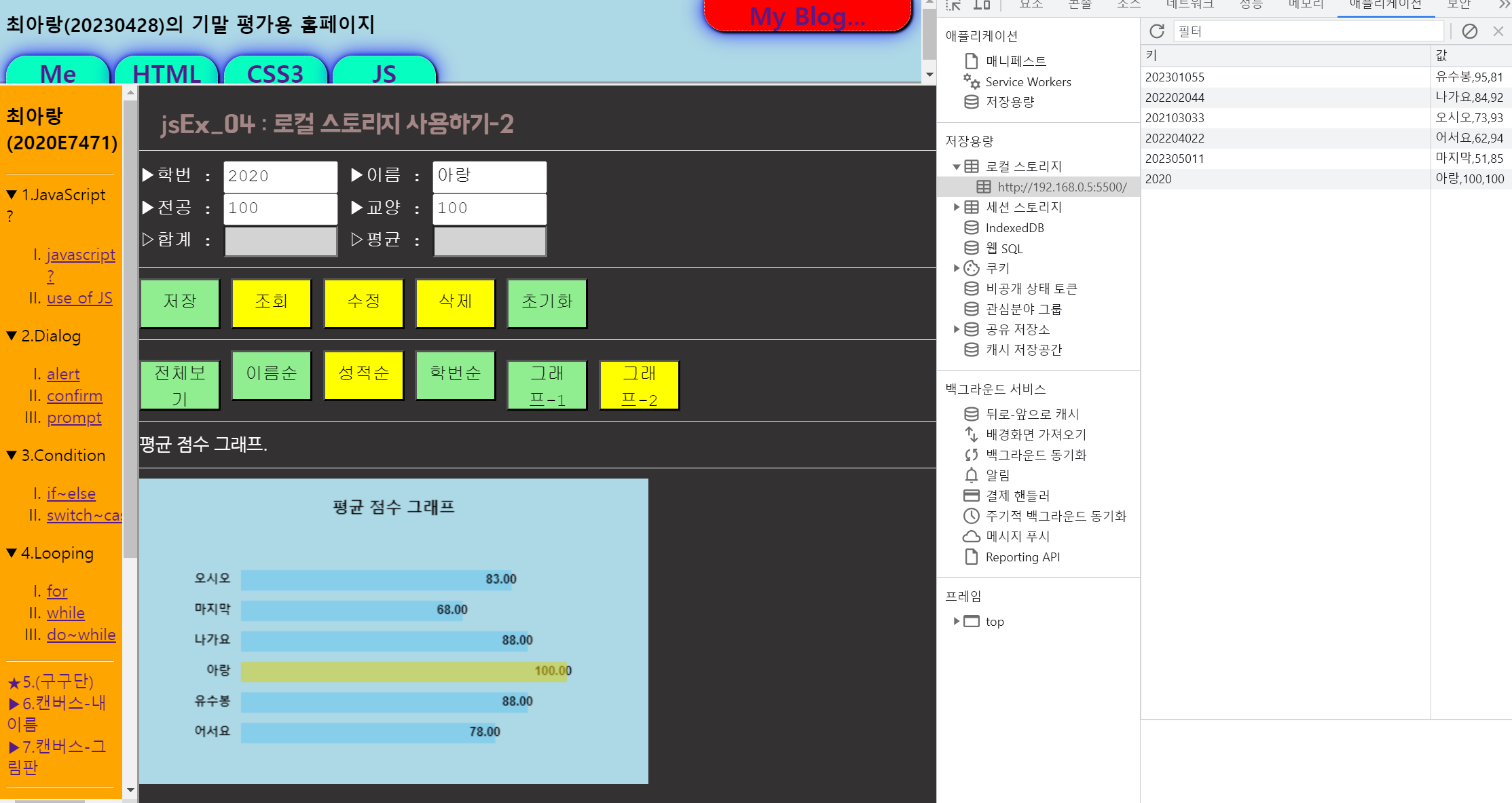Expand the 세션 스토리지 tree node

tap(956, 207)
